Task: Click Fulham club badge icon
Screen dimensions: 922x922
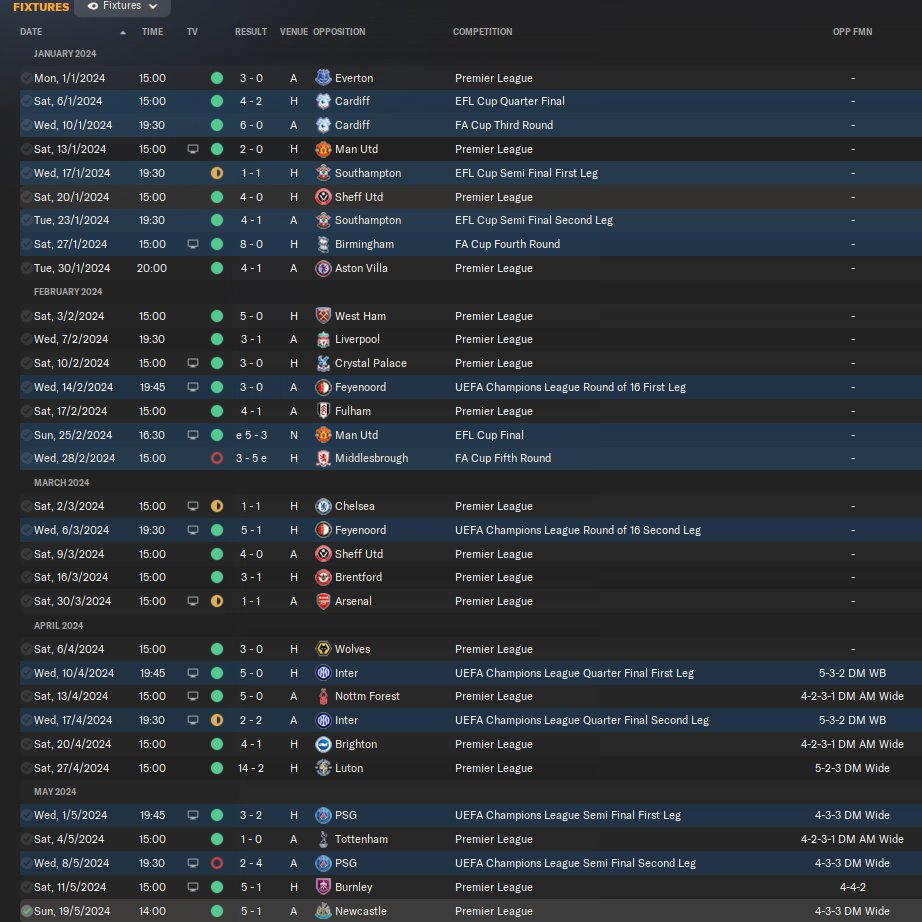Action: pos(323,411)
